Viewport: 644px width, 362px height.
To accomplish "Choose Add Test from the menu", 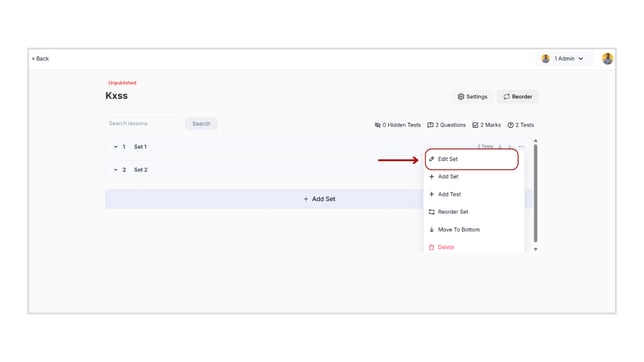I will point(449,194).
